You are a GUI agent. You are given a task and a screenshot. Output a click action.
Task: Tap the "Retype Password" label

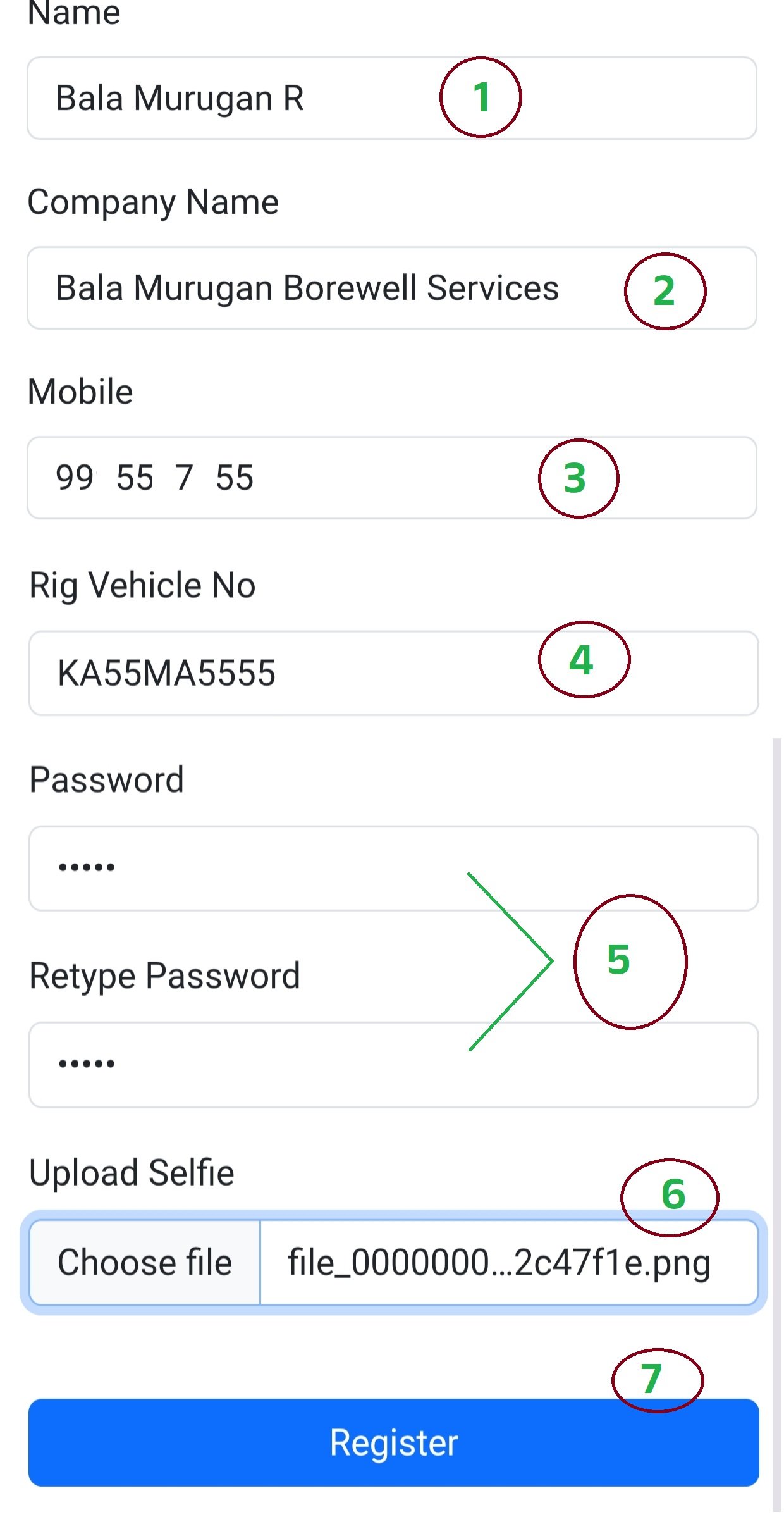pyautogui.click(x=164, y=975)
